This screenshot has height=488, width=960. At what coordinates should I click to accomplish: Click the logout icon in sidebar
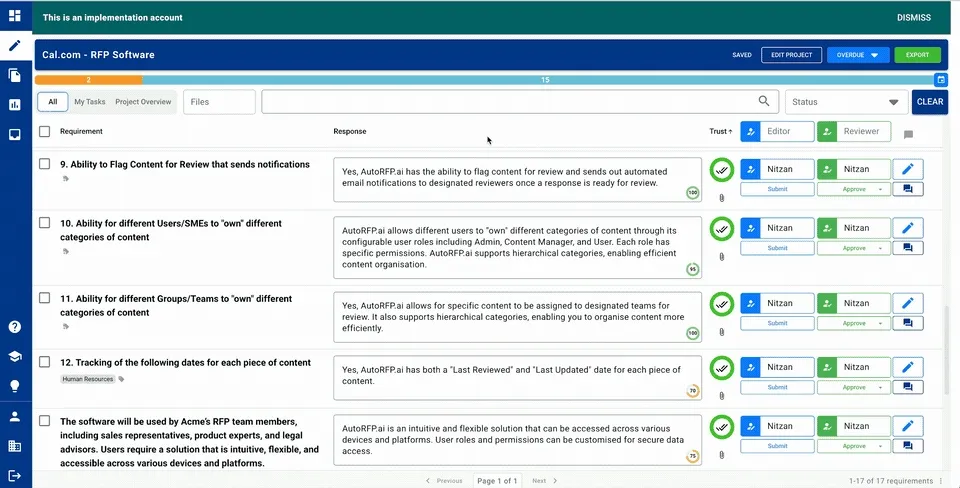point(15,476)
